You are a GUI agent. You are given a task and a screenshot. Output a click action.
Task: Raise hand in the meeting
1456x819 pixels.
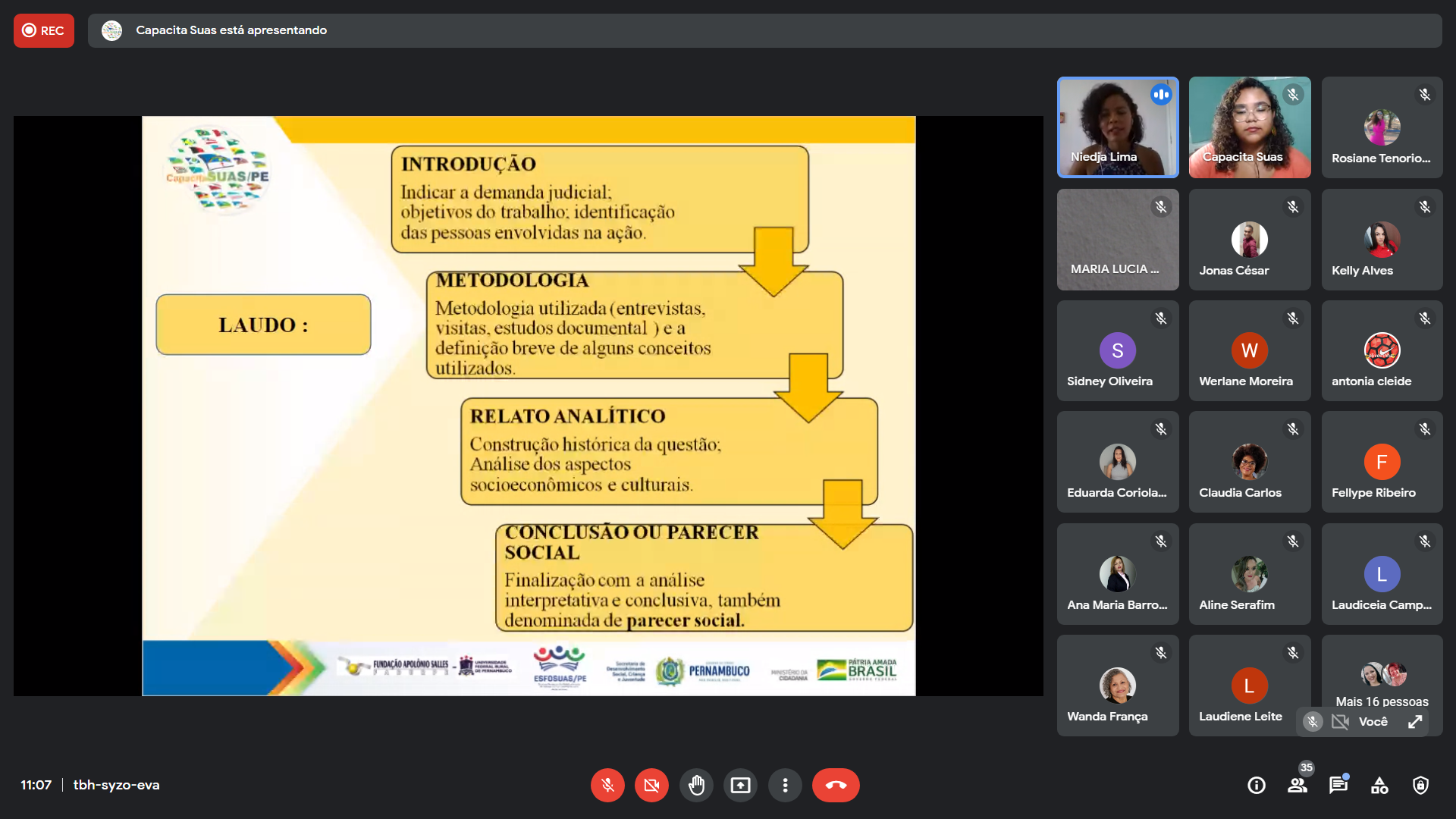point(696,785)
